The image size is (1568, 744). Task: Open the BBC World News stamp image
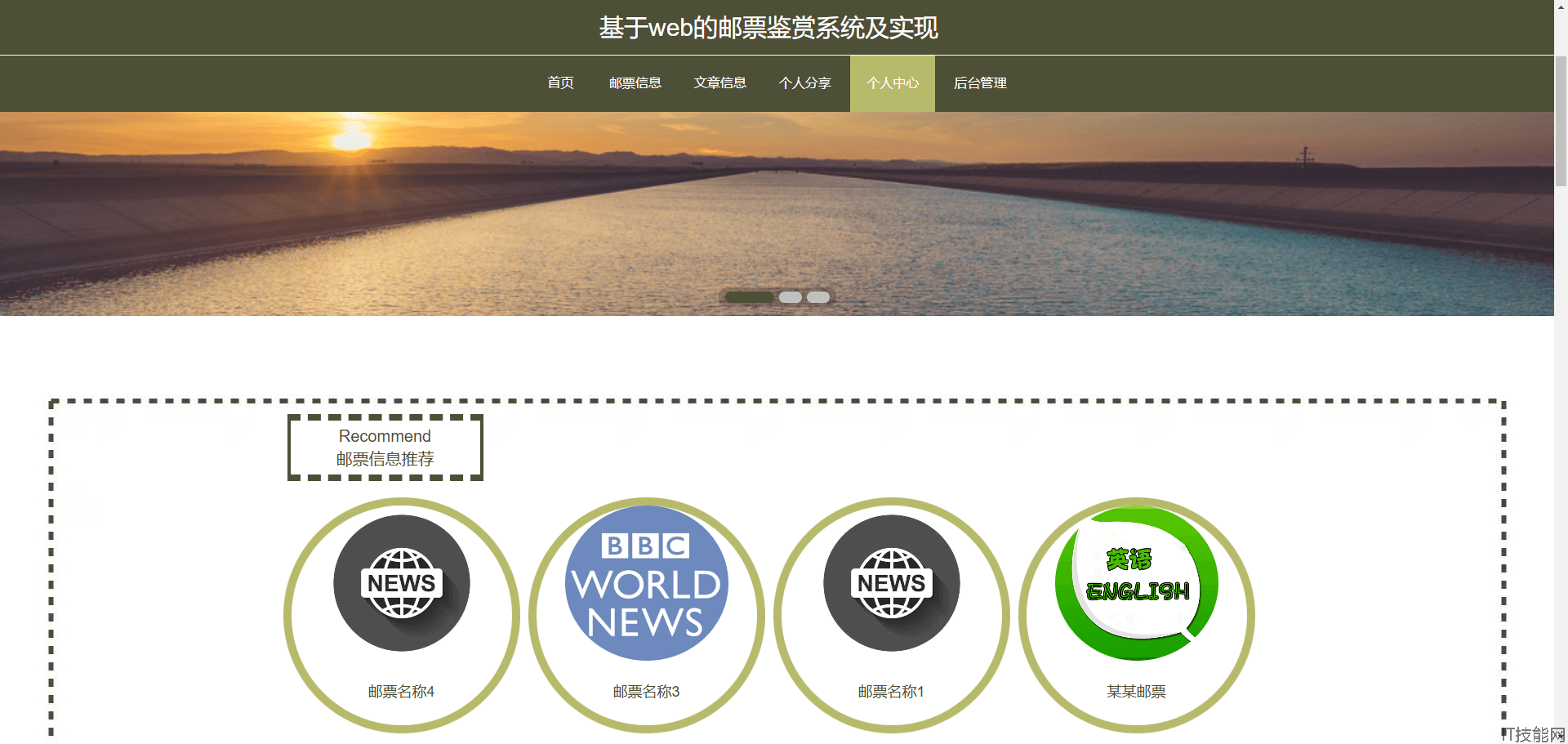647,583
